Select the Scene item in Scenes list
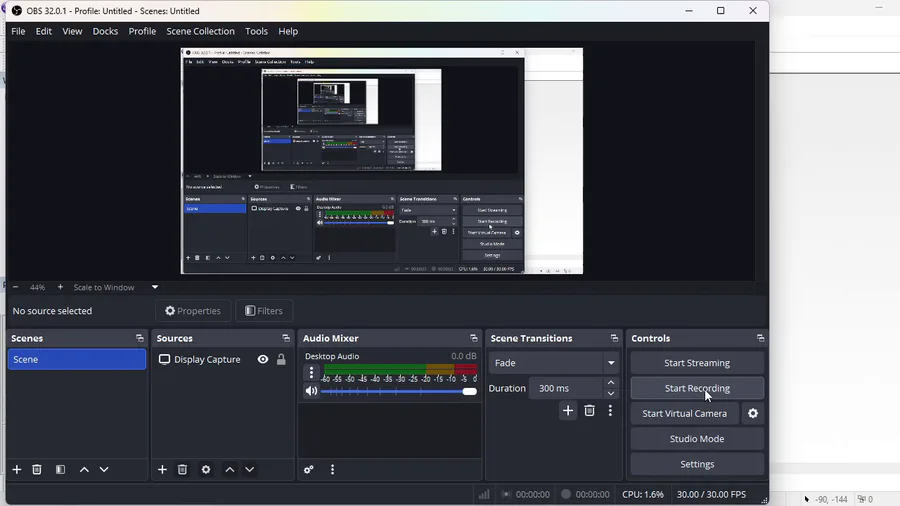 tap(77, 359)
